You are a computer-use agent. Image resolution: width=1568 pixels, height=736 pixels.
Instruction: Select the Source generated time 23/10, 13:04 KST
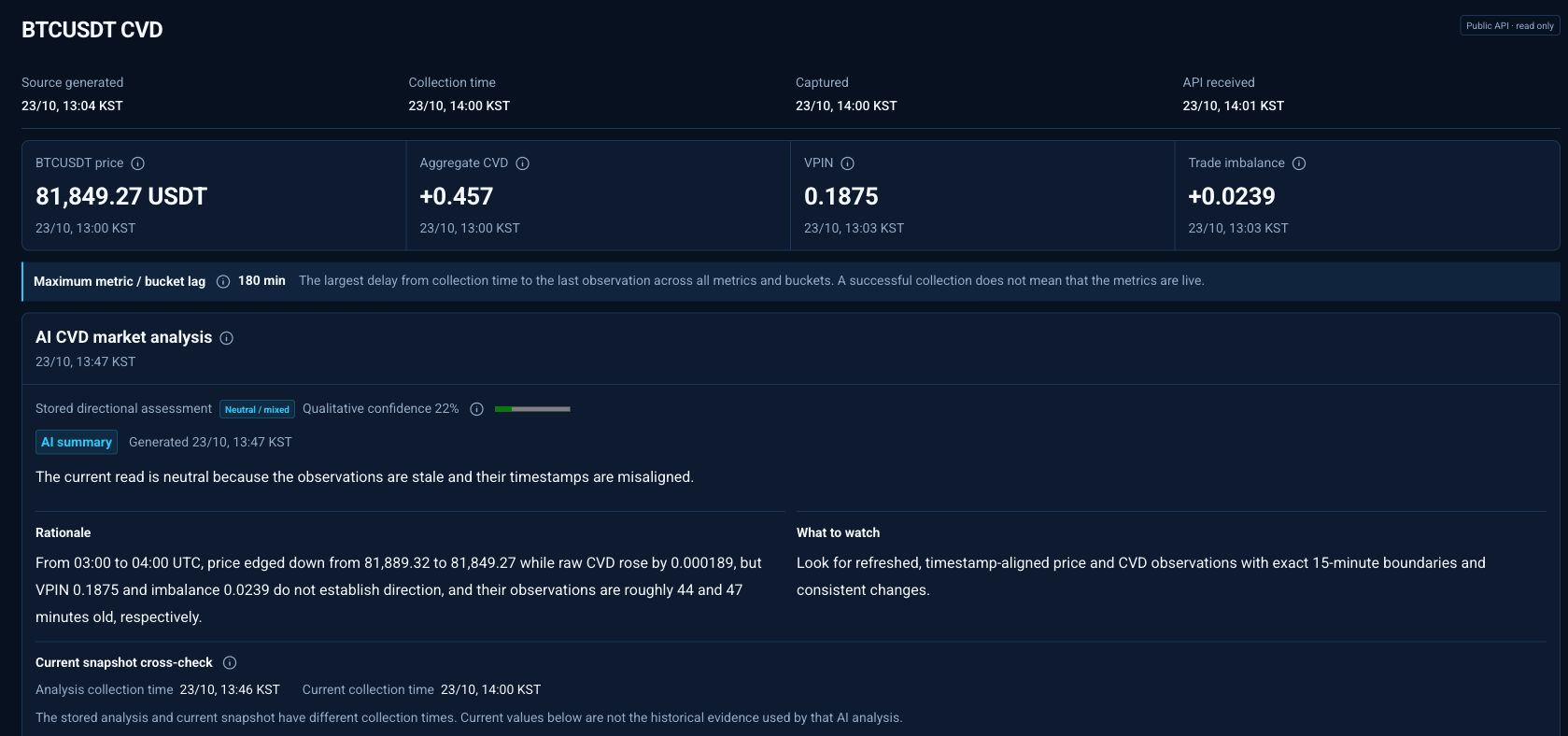pyautogui.click(x=72, y=106)
